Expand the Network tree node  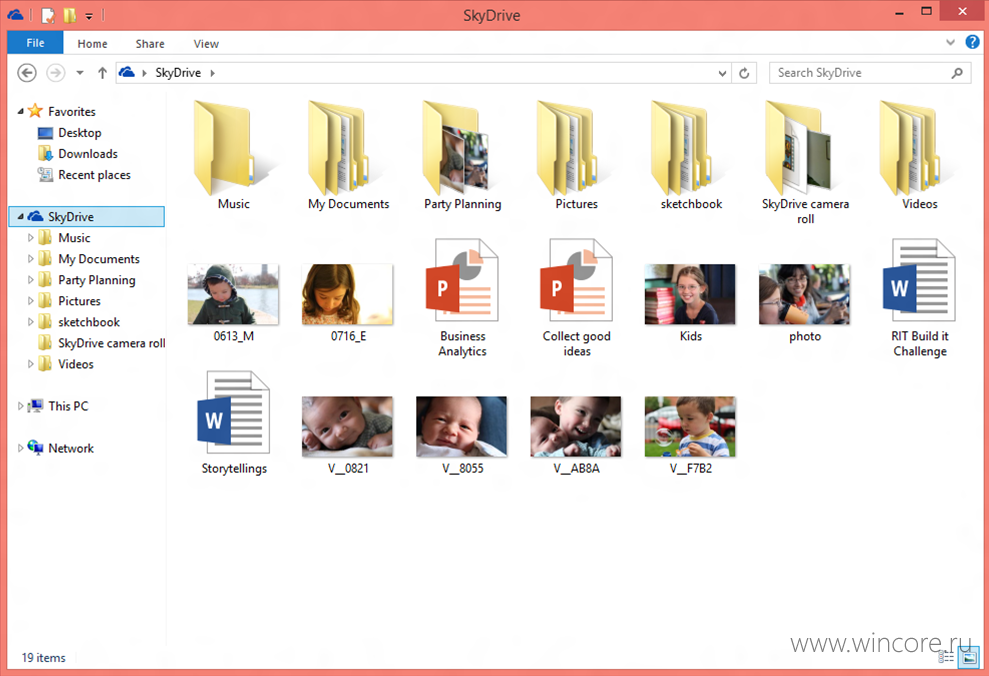[x=20, y=448]
